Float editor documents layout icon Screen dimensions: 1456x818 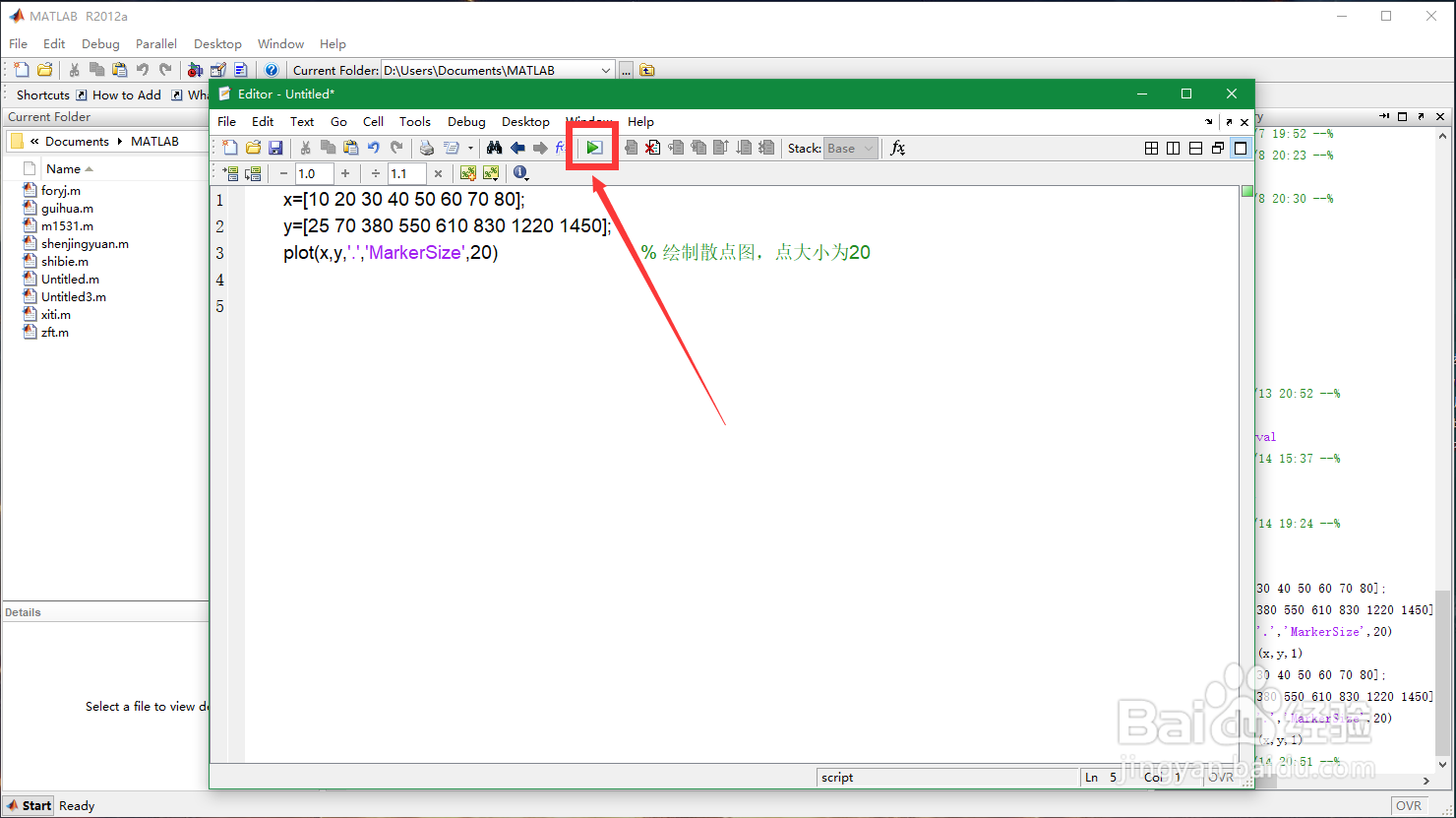click(x=1218, y=148)
